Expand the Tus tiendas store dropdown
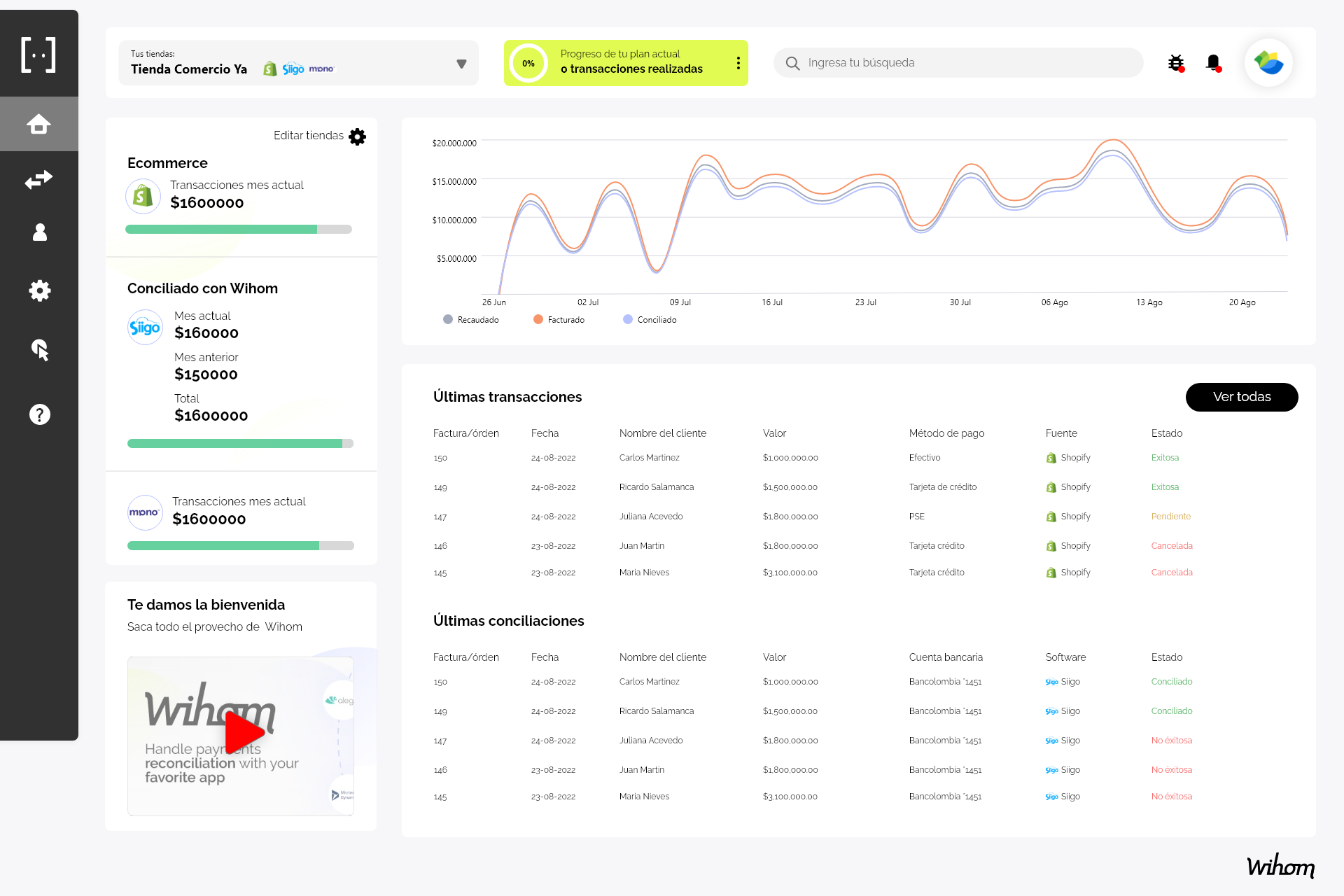Screen dimensions: 1344x896 [x=461, y=64]
